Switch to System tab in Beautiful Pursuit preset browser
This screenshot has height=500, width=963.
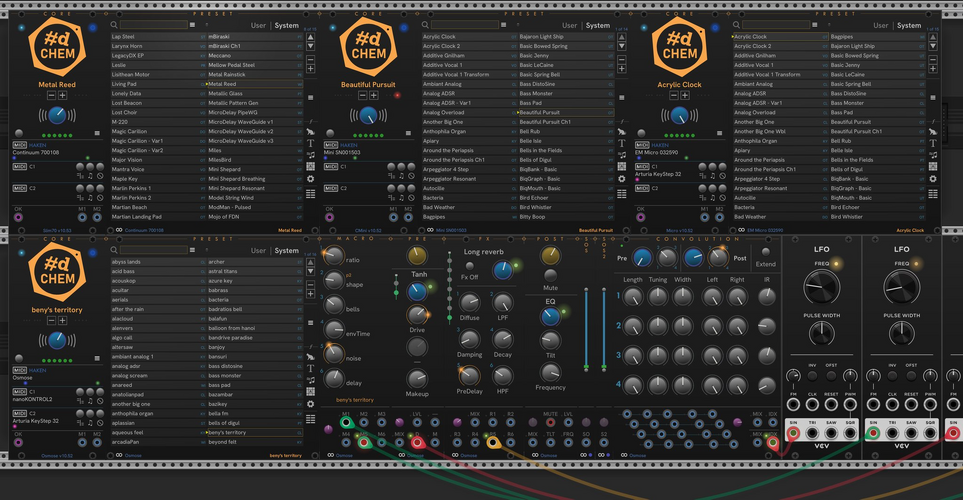pos(598,25)
